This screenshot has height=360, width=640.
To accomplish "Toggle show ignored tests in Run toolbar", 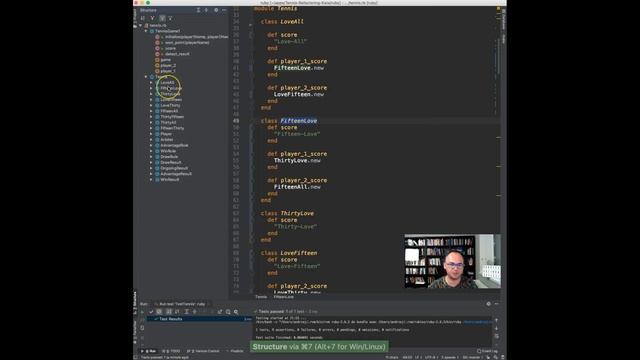I will (159, 312).
